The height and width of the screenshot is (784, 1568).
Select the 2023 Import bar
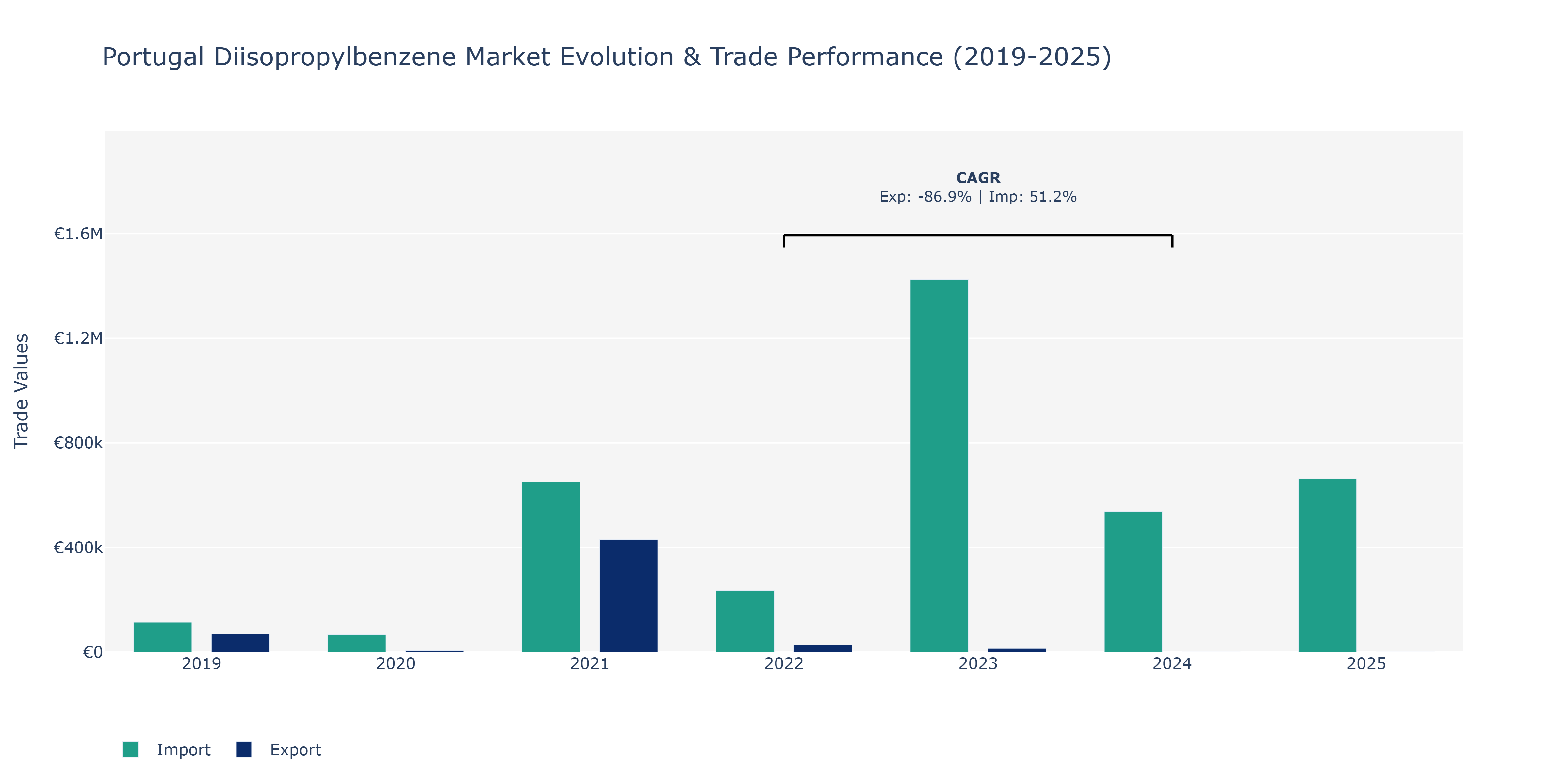point(939,465)
